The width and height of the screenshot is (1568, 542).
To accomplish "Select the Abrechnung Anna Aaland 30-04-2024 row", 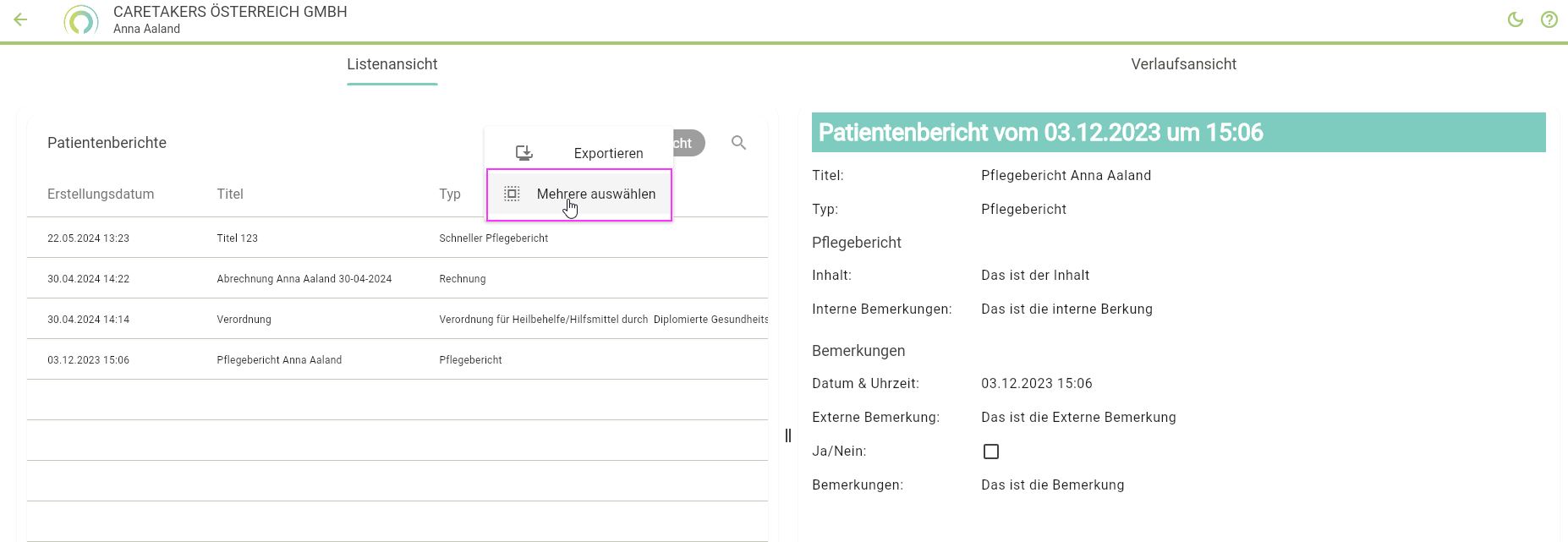I will [x=304, y=279].
